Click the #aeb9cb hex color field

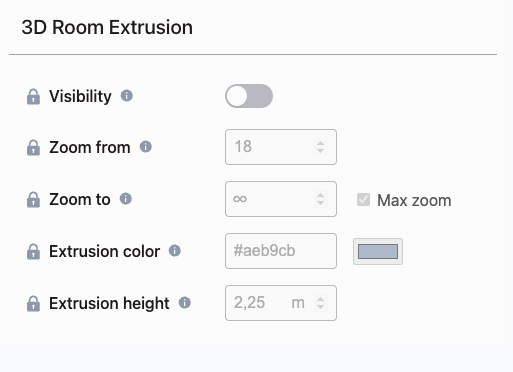[x=281, y=251]
